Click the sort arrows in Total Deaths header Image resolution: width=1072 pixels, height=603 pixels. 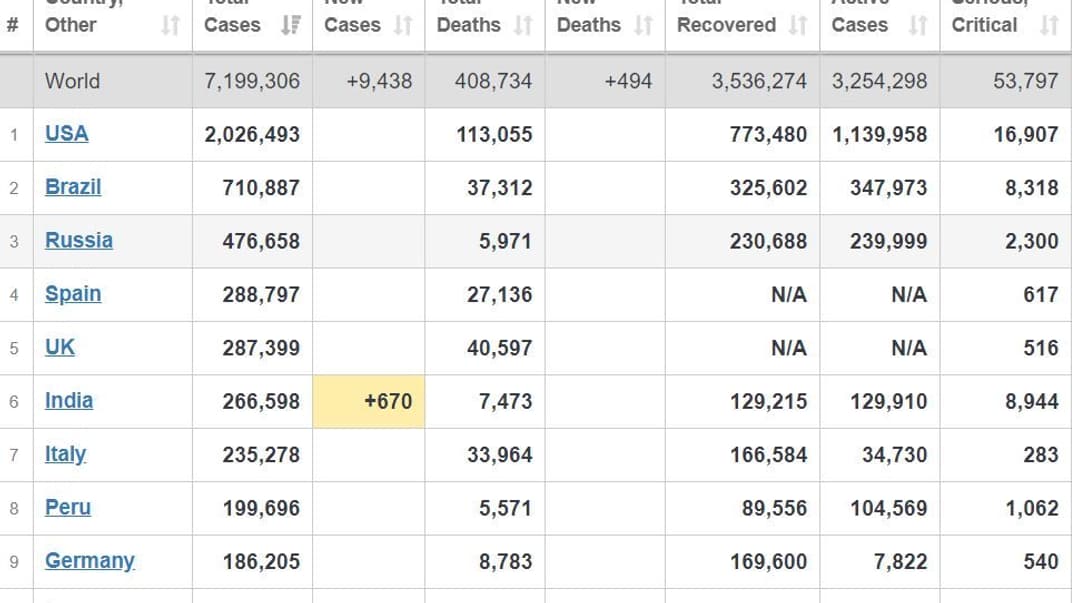point(523,25)
